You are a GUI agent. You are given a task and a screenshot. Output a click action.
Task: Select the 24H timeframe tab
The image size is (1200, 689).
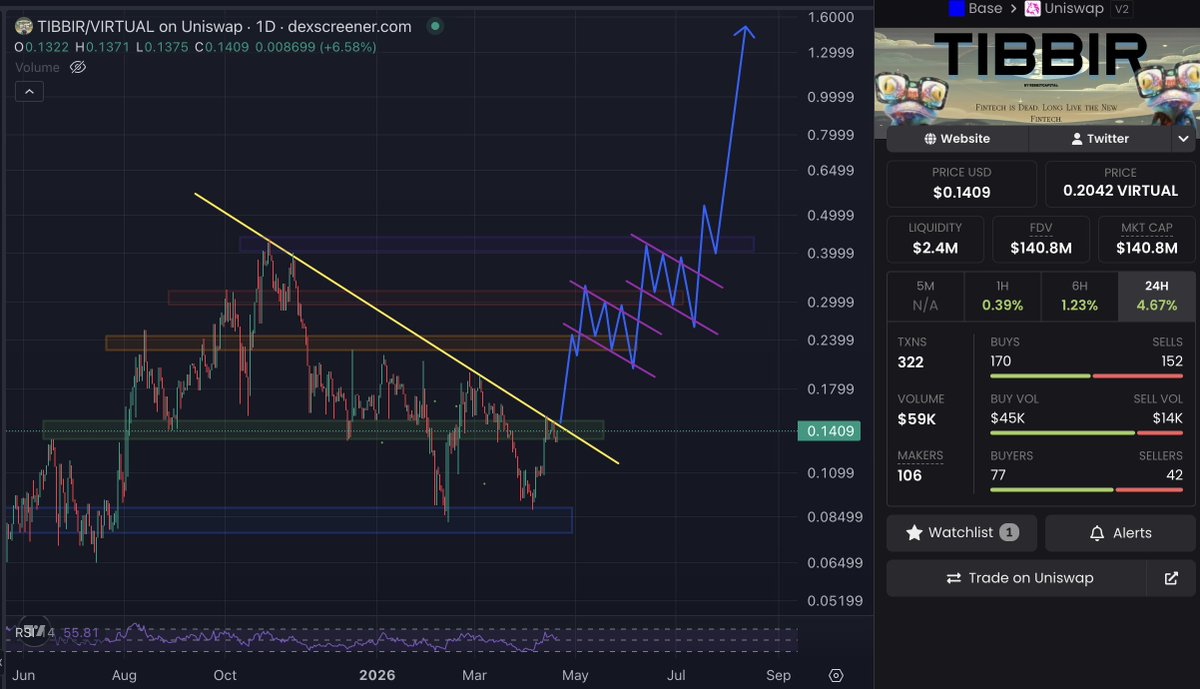pyautogui.click(x=1156, y=296)
